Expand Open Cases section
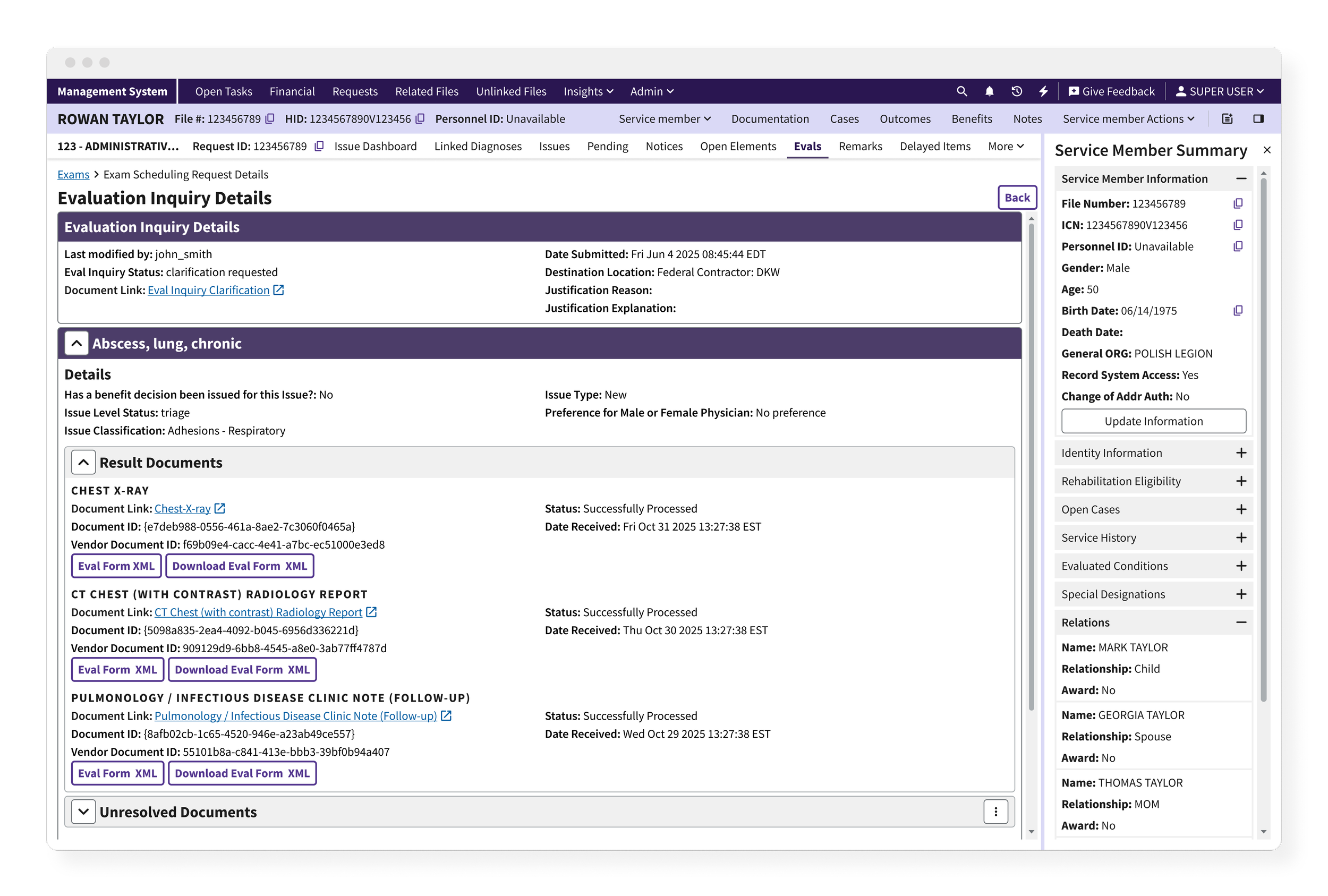The height and width of the screenshot is (896, 1328). coord(1240,510)
